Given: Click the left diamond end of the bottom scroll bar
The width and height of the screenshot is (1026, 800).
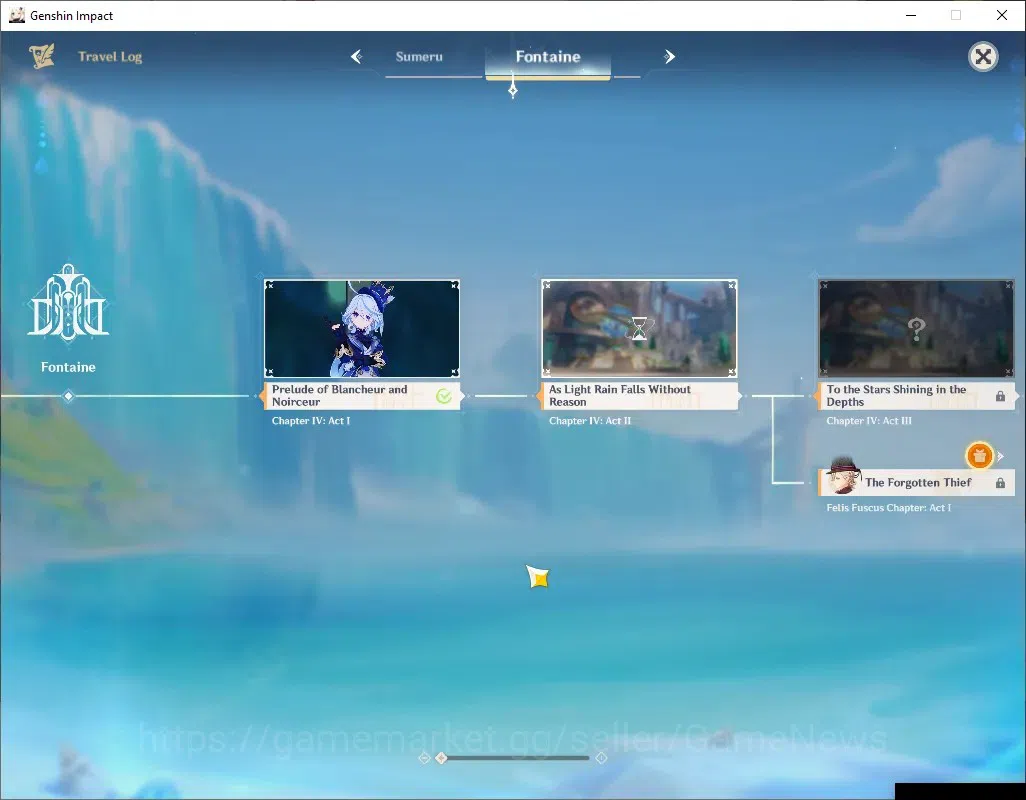Looking at the screenshot, I should (x=424, y=758).
